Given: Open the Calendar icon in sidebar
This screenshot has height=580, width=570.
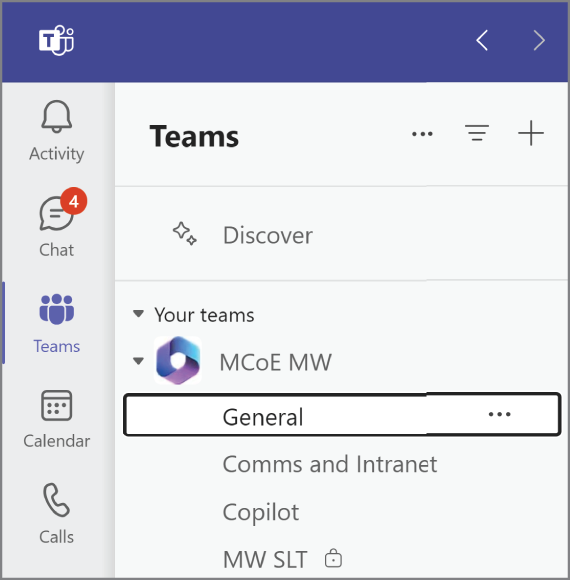Looking at the screenshot, I should tap(57, 405).
